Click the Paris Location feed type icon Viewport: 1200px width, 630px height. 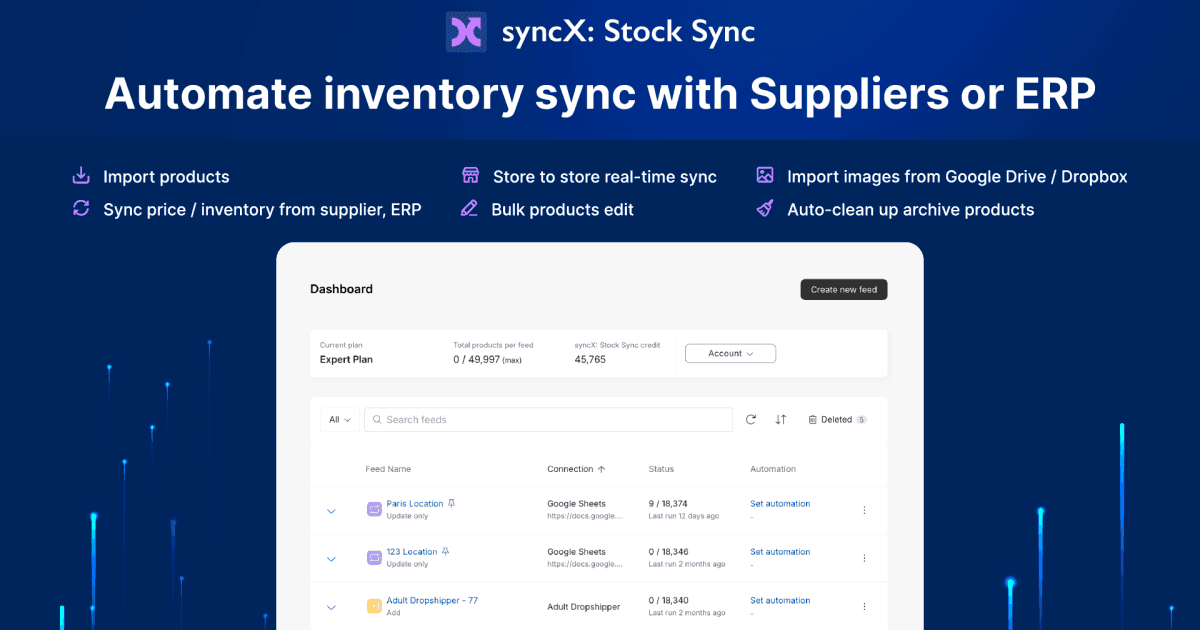pos(374,509)
